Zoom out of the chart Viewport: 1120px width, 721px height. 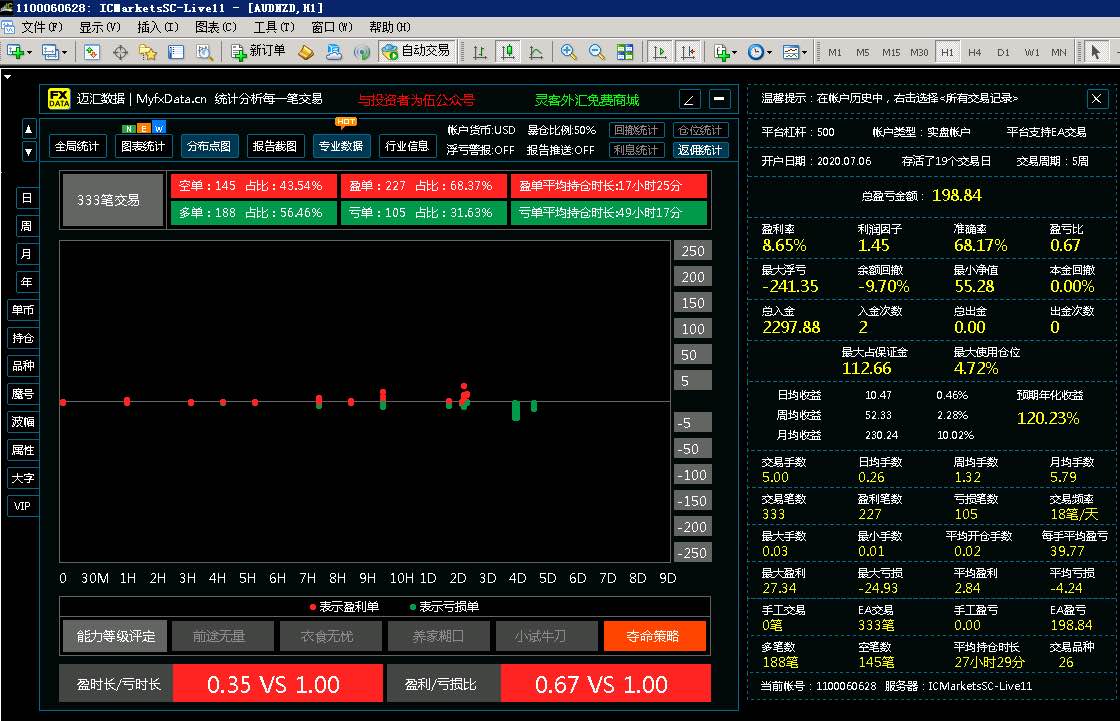coord(596,52)
